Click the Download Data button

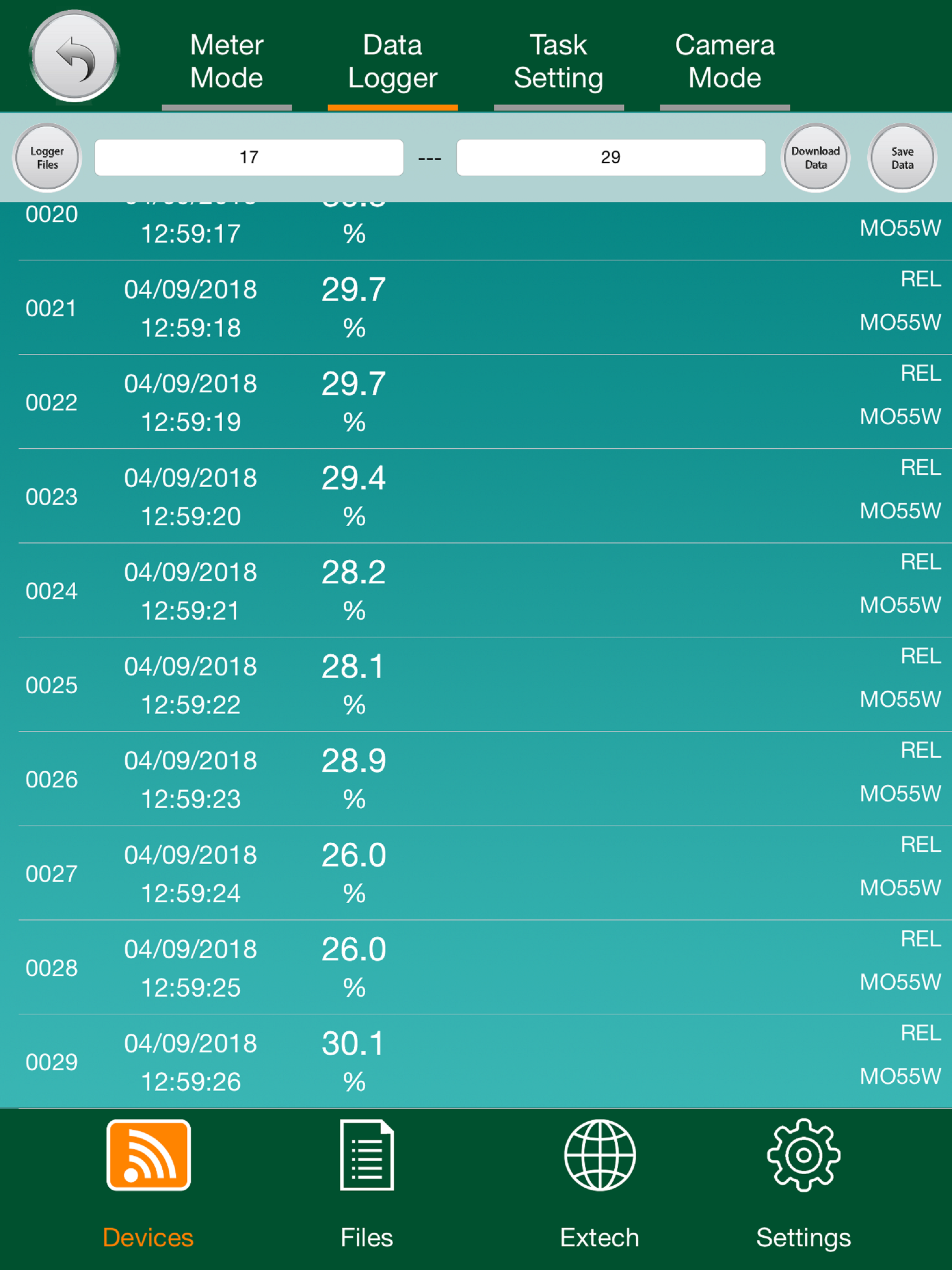[815, 157]
